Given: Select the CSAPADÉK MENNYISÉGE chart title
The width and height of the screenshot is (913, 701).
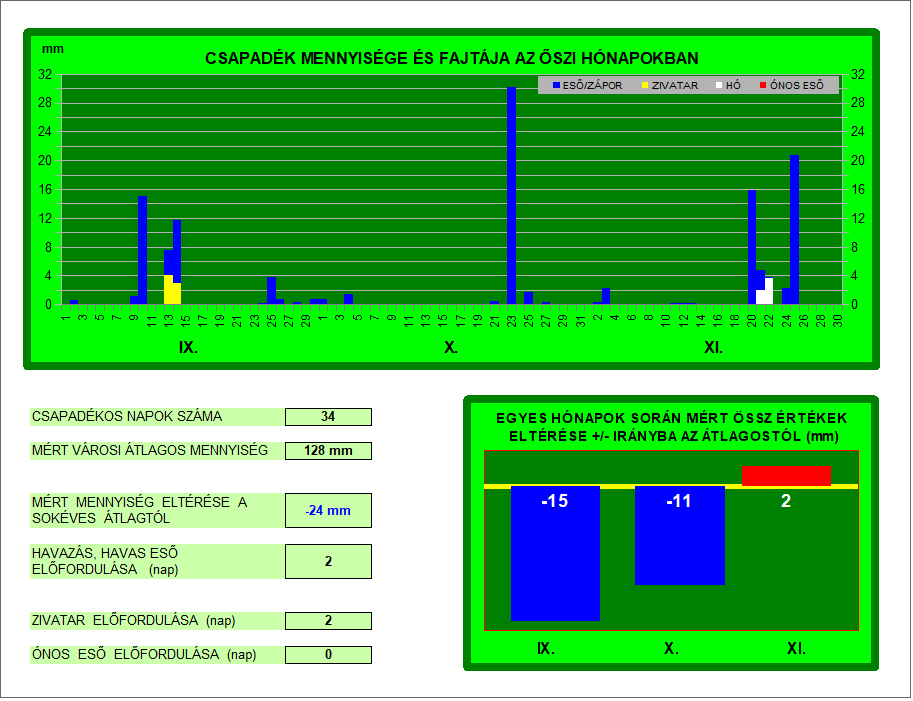Looking at the screenshot, I should pos(451,59).
